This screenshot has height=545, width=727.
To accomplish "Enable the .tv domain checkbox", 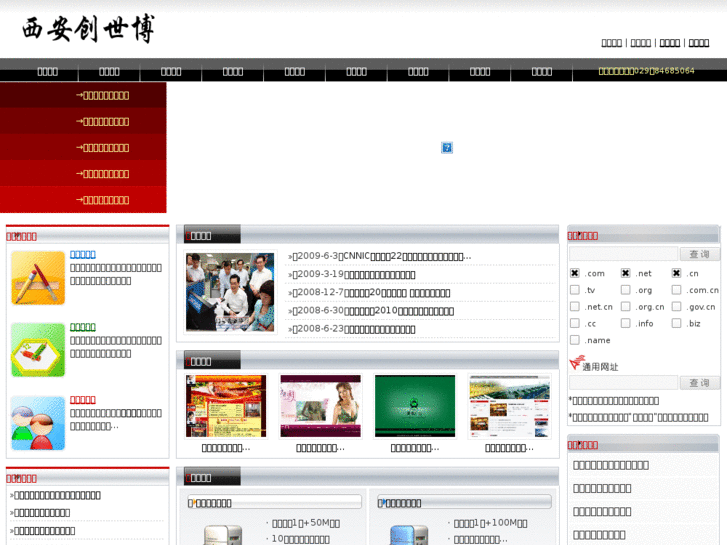I will click(575, 290).
